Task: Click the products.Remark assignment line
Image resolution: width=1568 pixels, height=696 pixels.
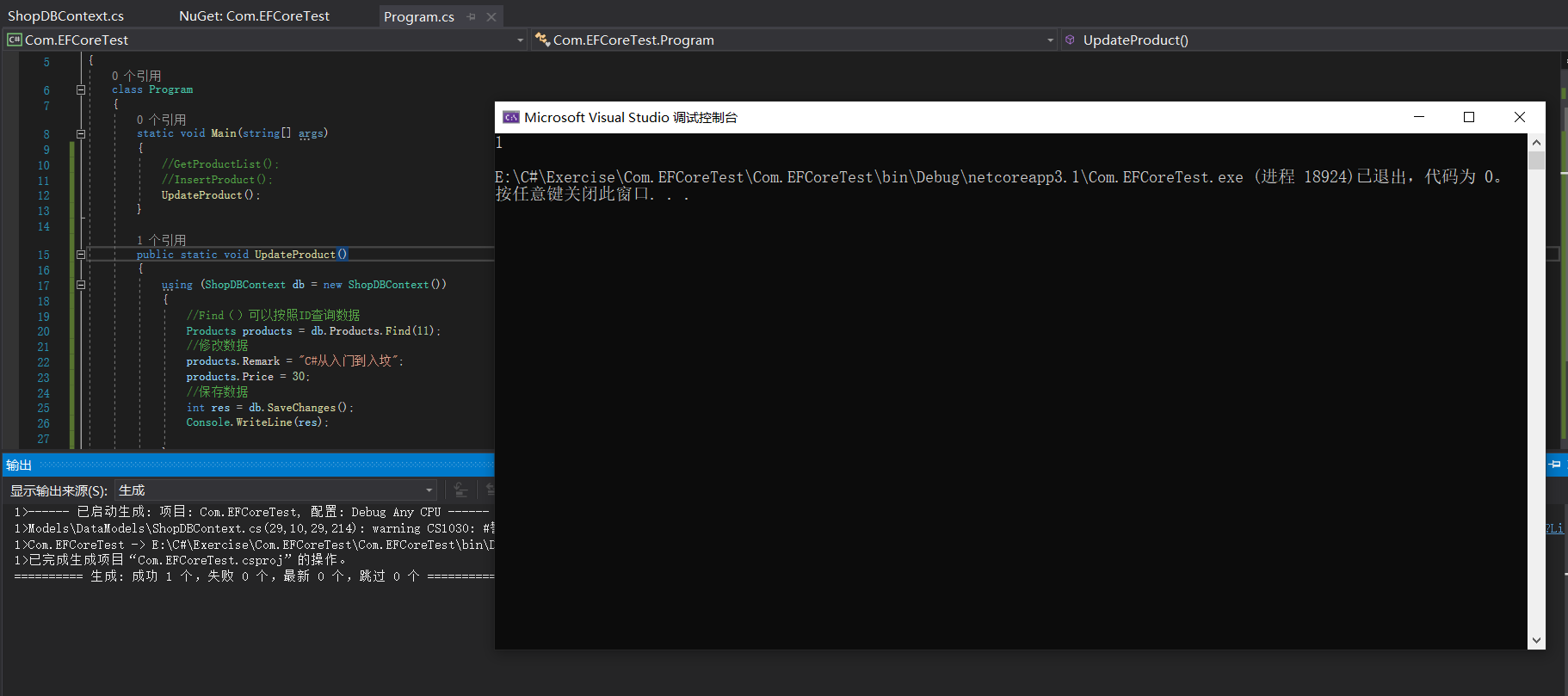Action: click(x=294, y=361)
